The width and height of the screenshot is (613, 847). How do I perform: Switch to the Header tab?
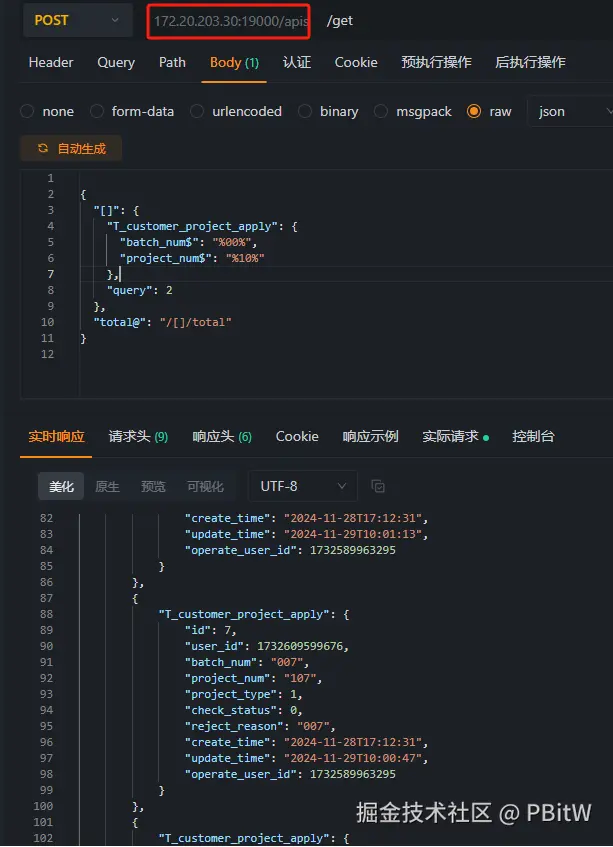[51, 63]
